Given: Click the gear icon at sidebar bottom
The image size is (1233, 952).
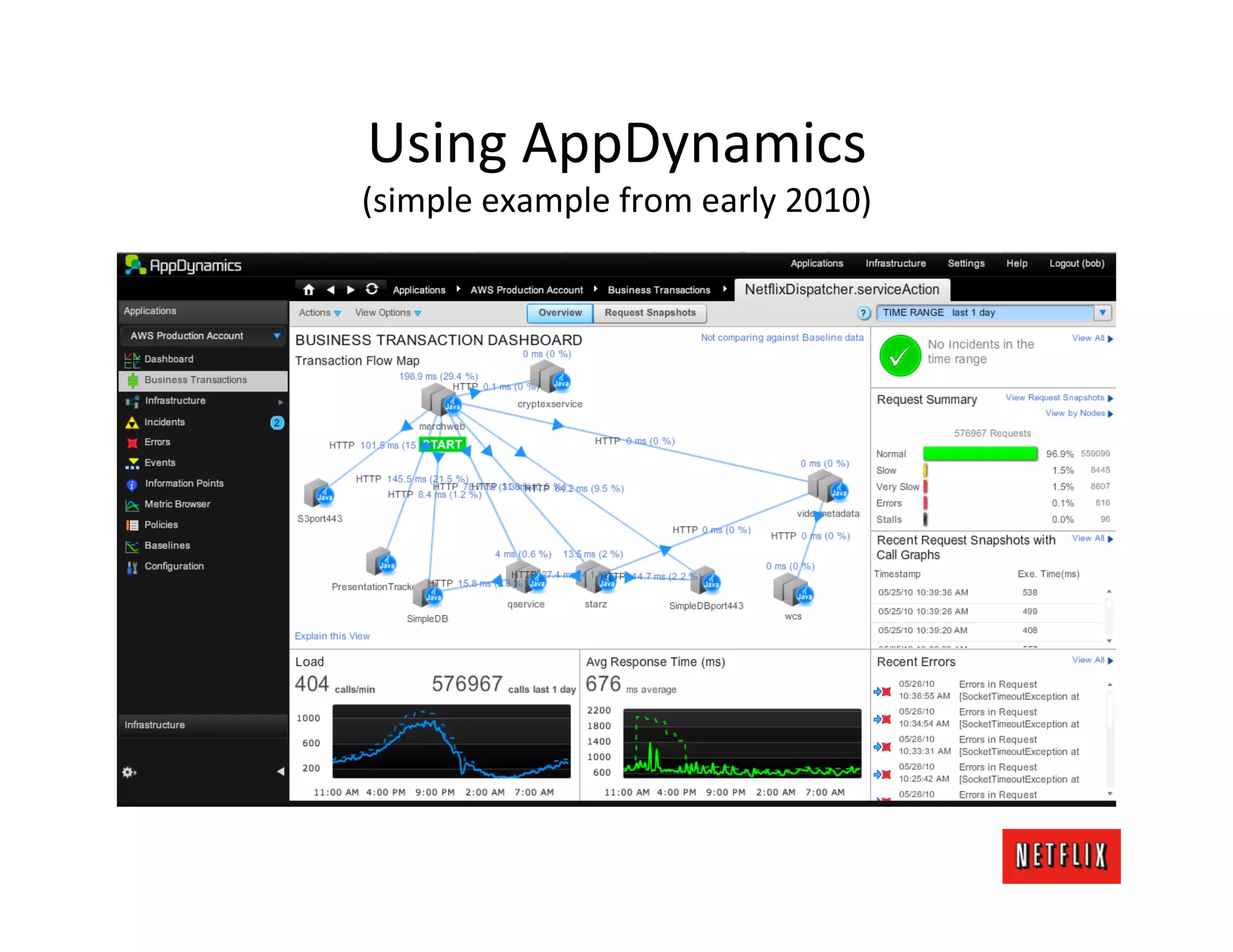Looking at the screenshot, I should pos(129,772).
